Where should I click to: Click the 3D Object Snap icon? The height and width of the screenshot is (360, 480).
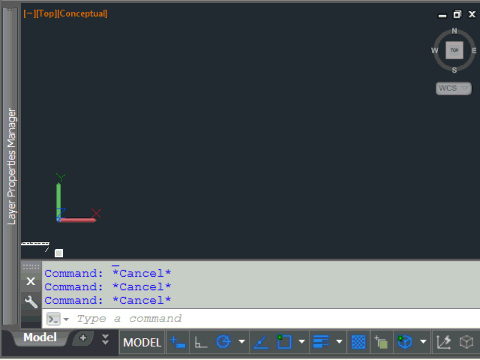(x=405, y=342)
